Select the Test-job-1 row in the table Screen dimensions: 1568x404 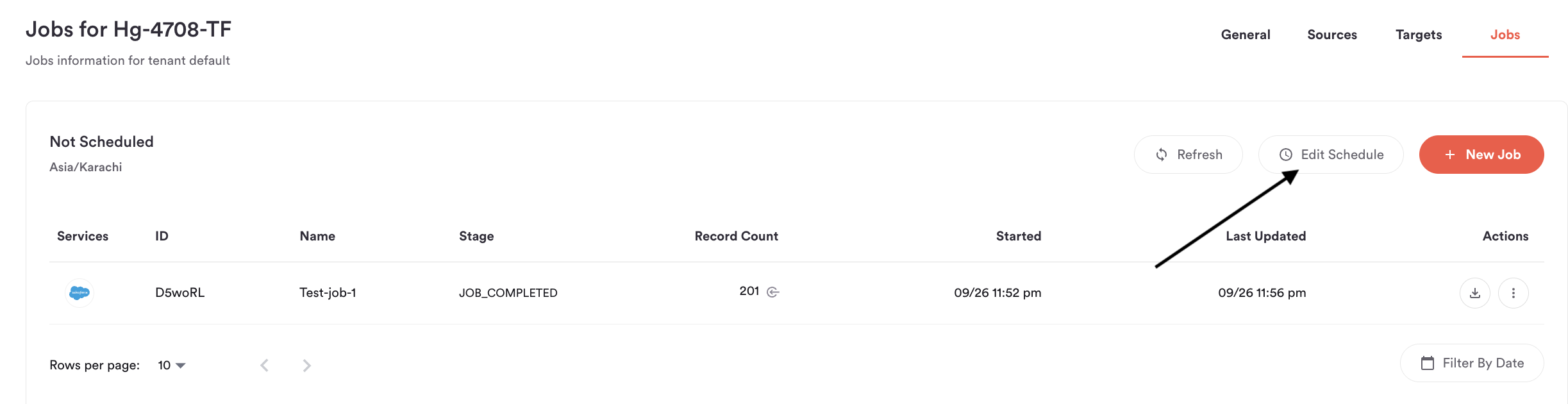click(577, 292)
